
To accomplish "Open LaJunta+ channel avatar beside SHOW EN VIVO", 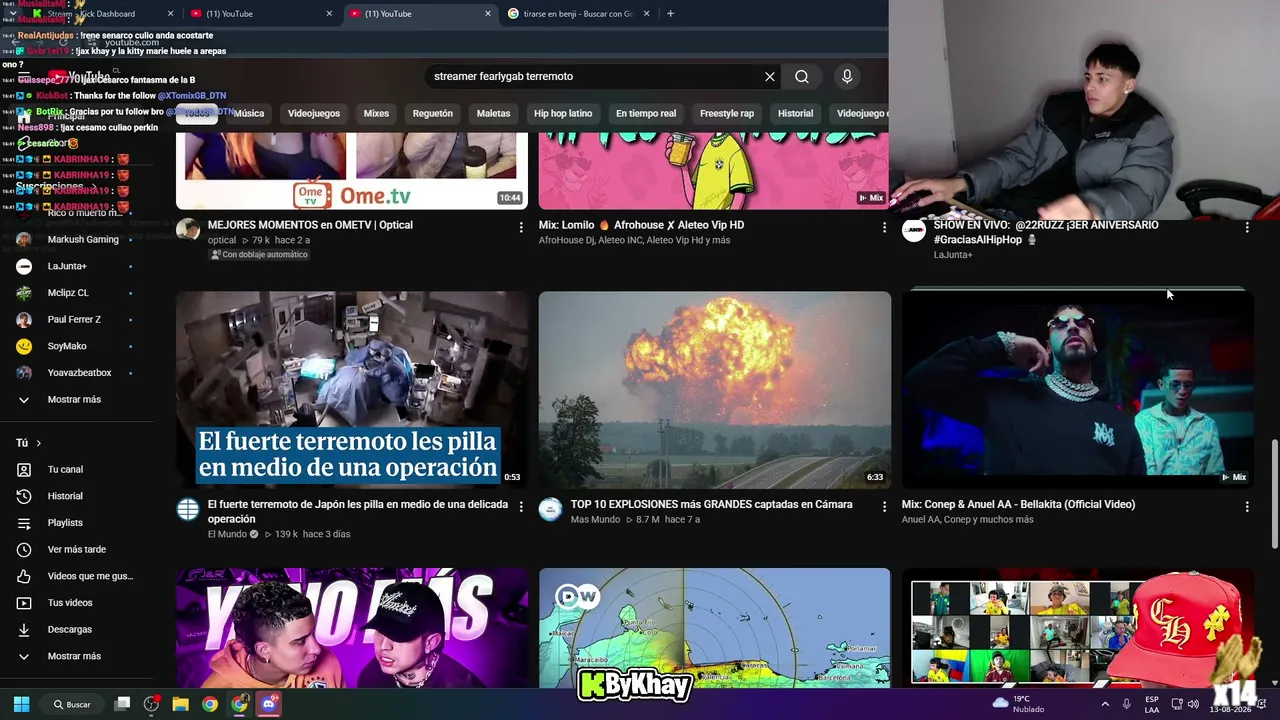I will pyautogui.click(x=914, y=230).
